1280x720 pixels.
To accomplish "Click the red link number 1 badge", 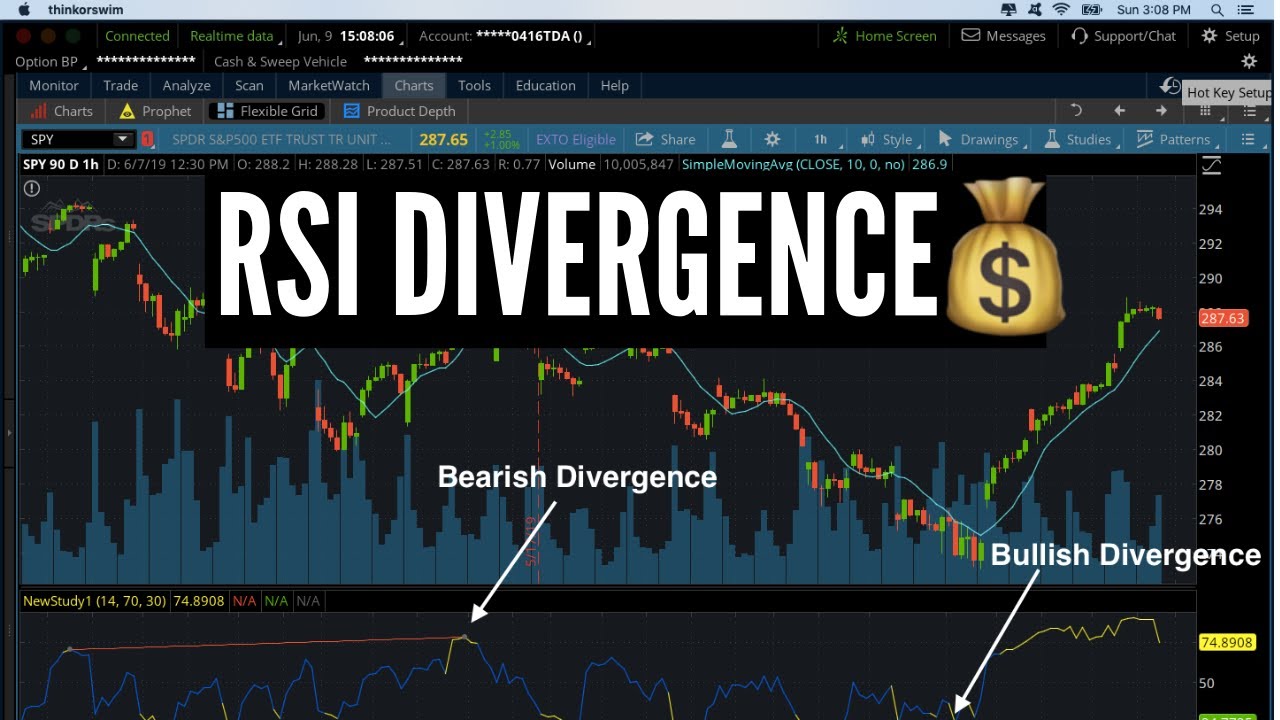I will coord(147,139).
